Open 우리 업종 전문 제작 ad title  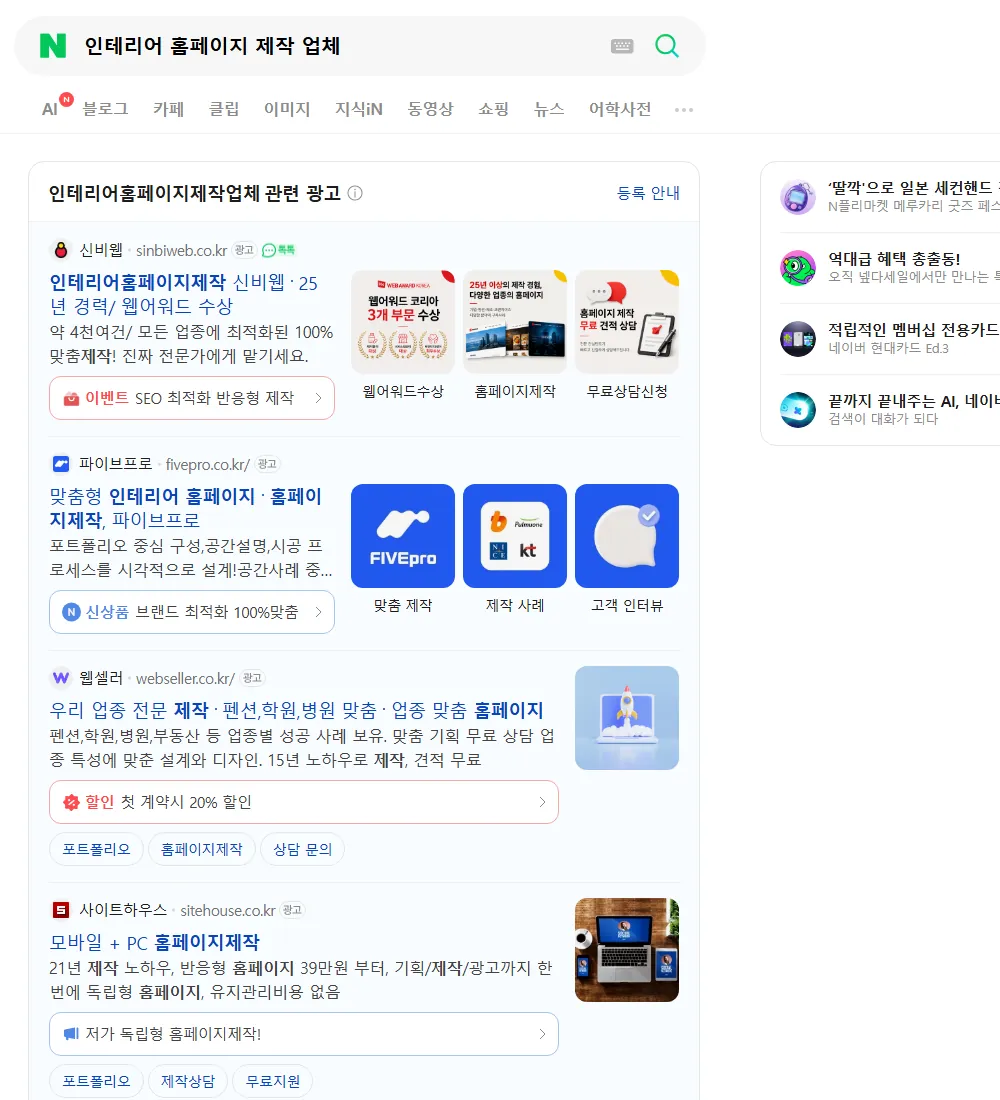pyautogui.click(x=296, y=710)
